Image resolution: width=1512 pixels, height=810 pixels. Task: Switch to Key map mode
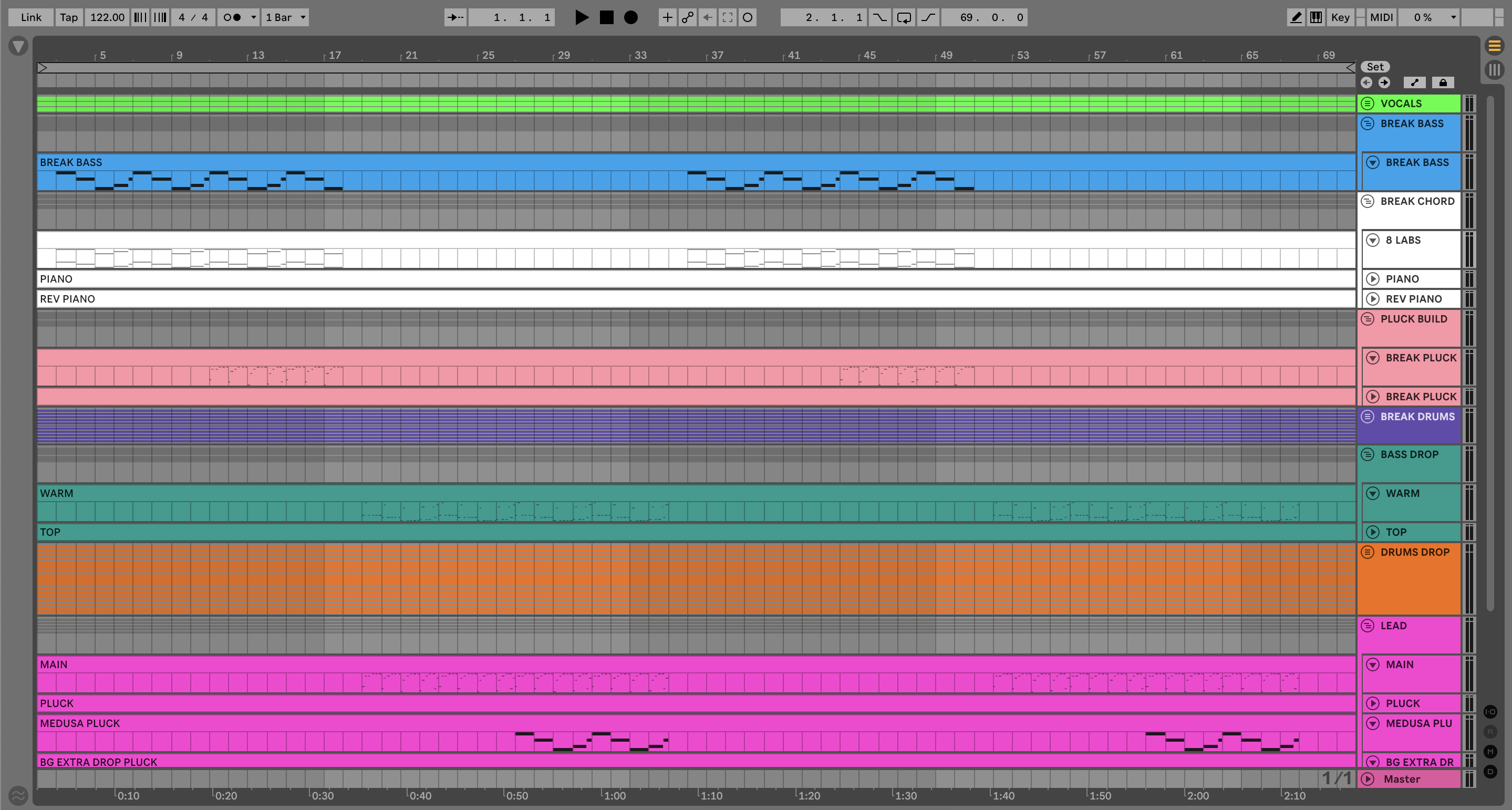point(1340,18)
